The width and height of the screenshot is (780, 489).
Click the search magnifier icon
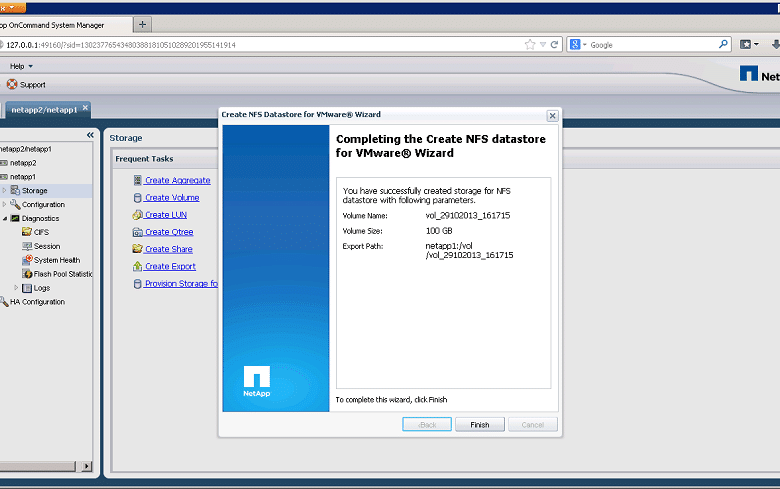coord(723,44)
